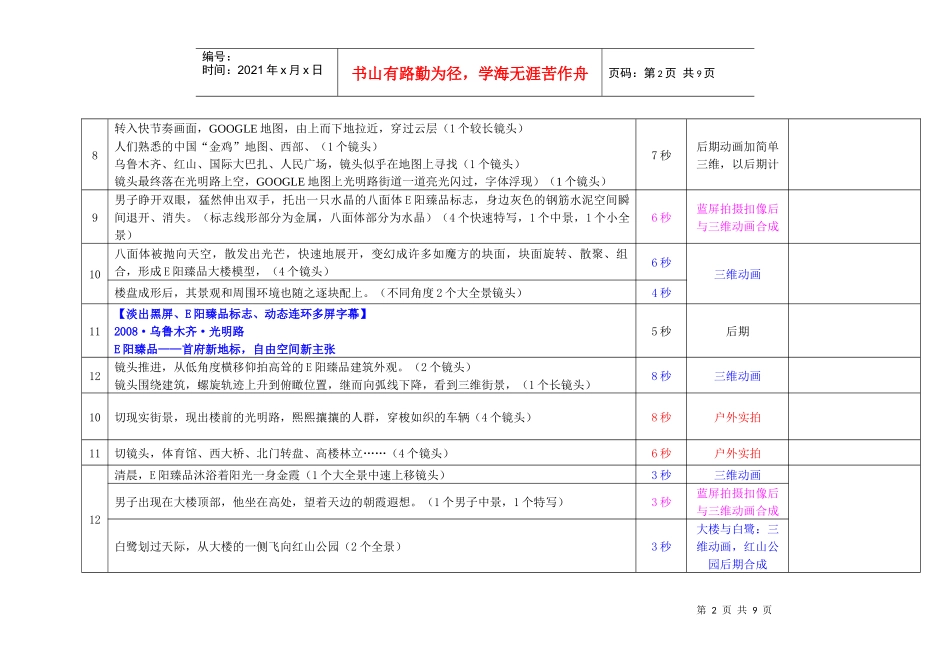
Task: Click "蓝屏拍摄抠像后" cell in row 9
Action: coord(737,217)
